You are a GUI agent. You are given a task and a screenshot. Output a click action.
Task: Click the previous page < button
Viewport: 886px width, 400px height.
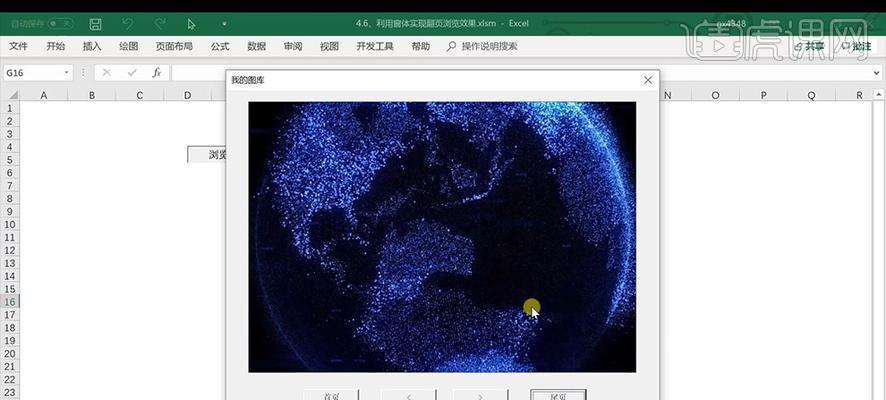point(409,394)
